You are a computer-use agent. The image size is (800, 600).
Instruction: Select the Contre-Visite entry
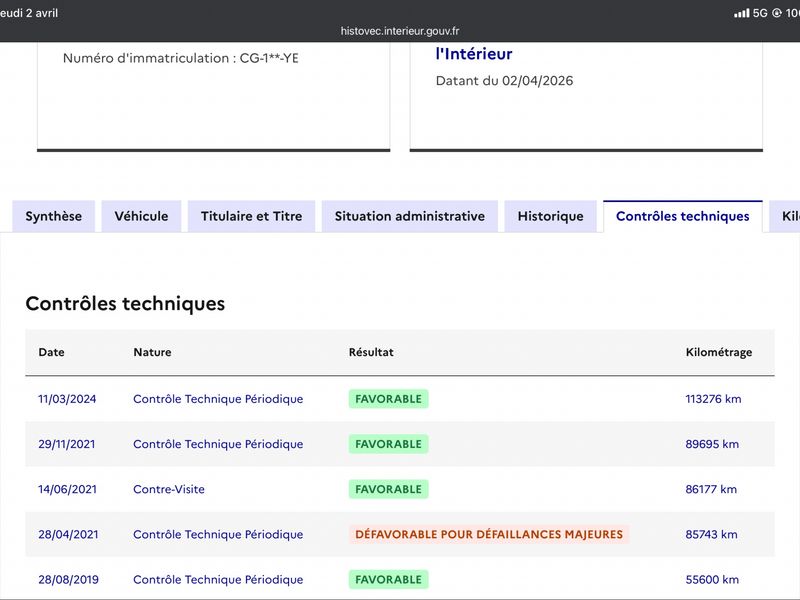pos(169,489)
